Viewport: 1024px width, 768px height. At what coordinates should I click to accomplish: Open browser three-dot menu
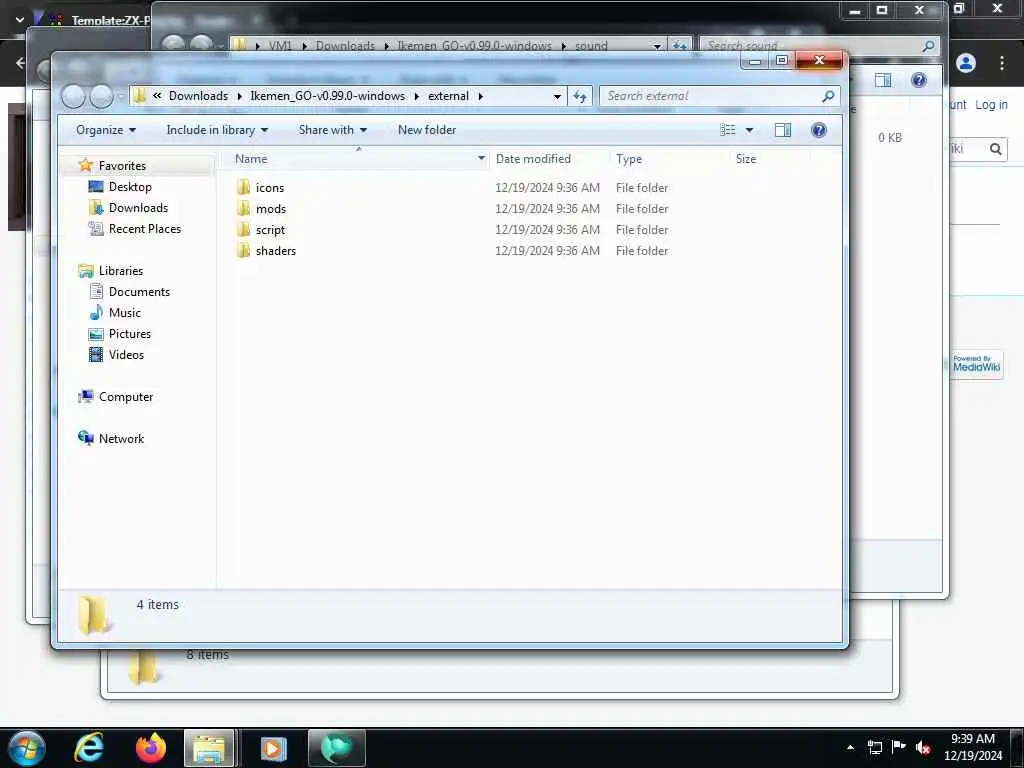click(1002, 63)
